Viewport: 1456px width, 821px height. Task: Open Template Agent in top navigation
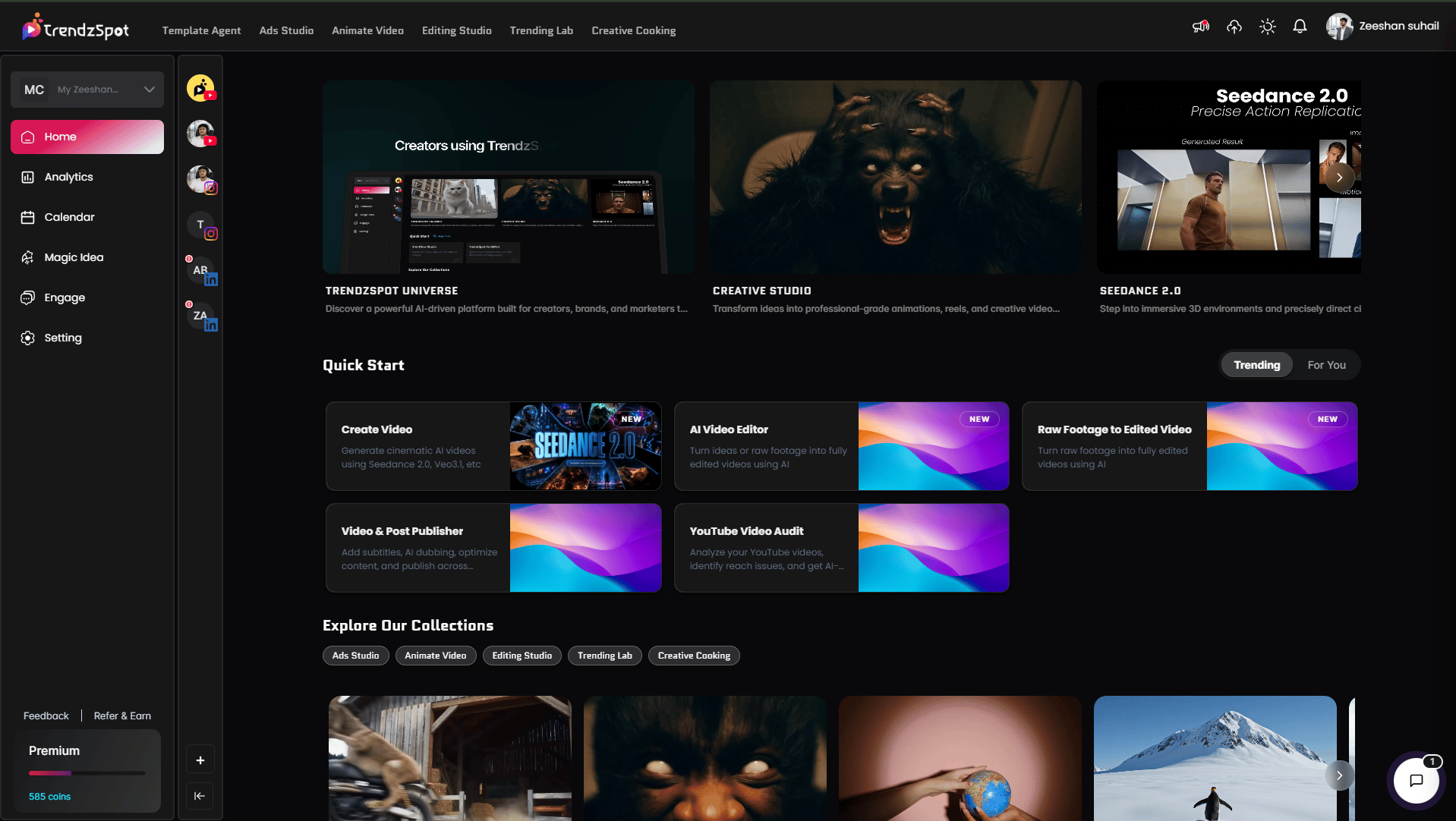click(x=201, y=30)
